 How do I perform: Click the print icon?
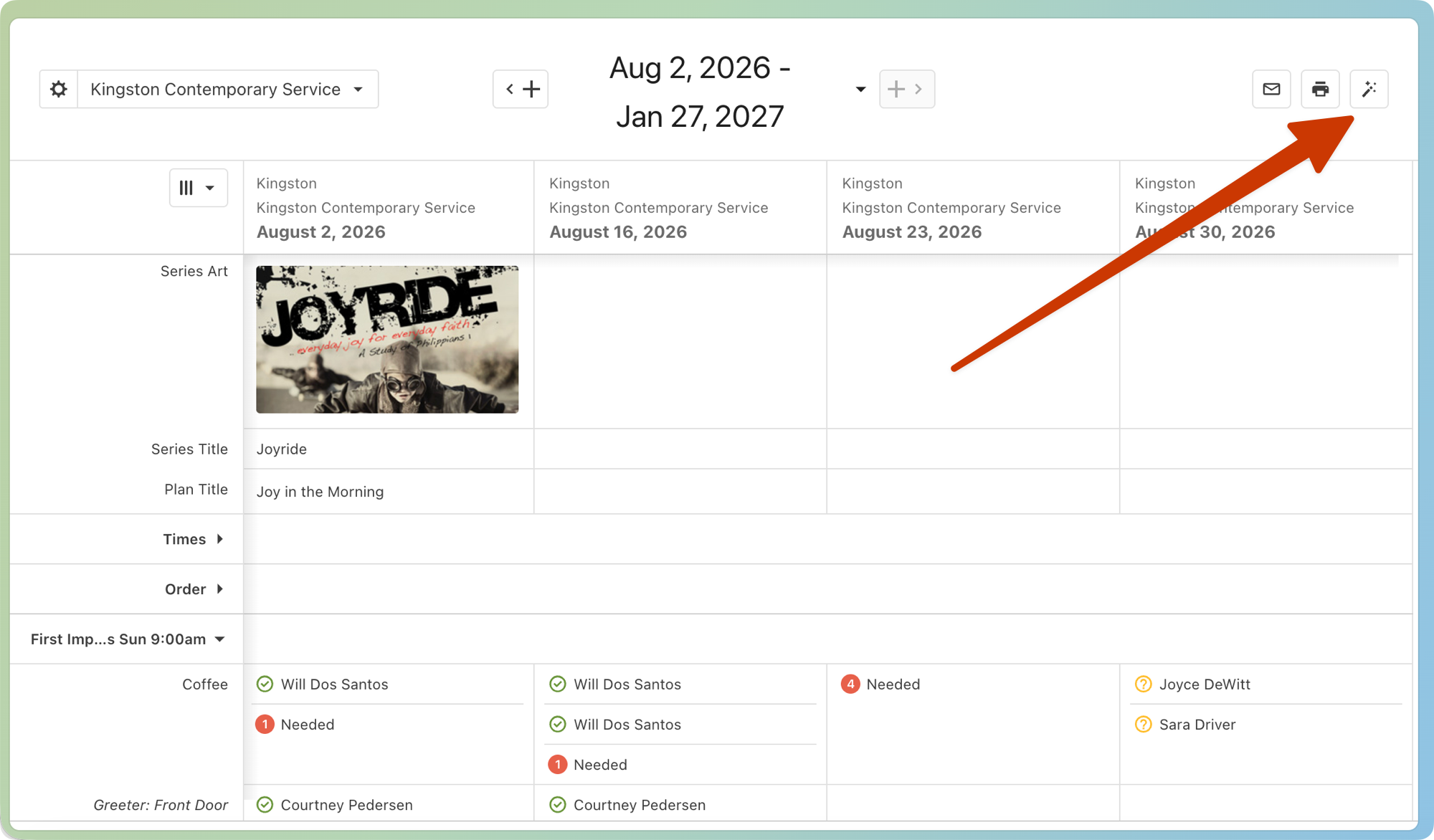tap(1320, 89)
